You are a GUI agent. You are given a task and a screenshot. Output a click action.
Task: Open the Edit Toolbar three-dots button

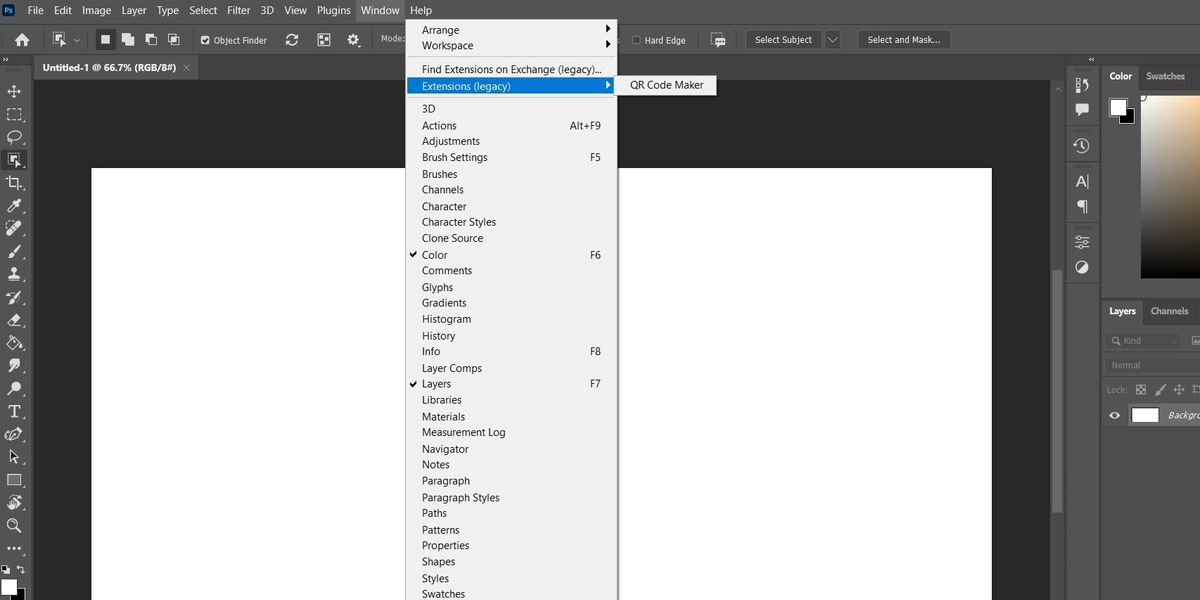tap(14, 548)
